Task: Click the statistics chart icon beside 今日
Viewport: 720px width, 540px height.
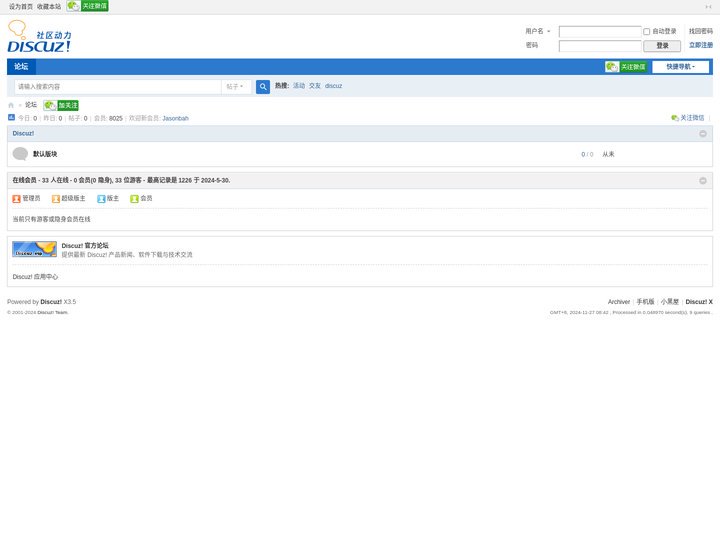Action: pyautogui.click(x=11, y=118)
